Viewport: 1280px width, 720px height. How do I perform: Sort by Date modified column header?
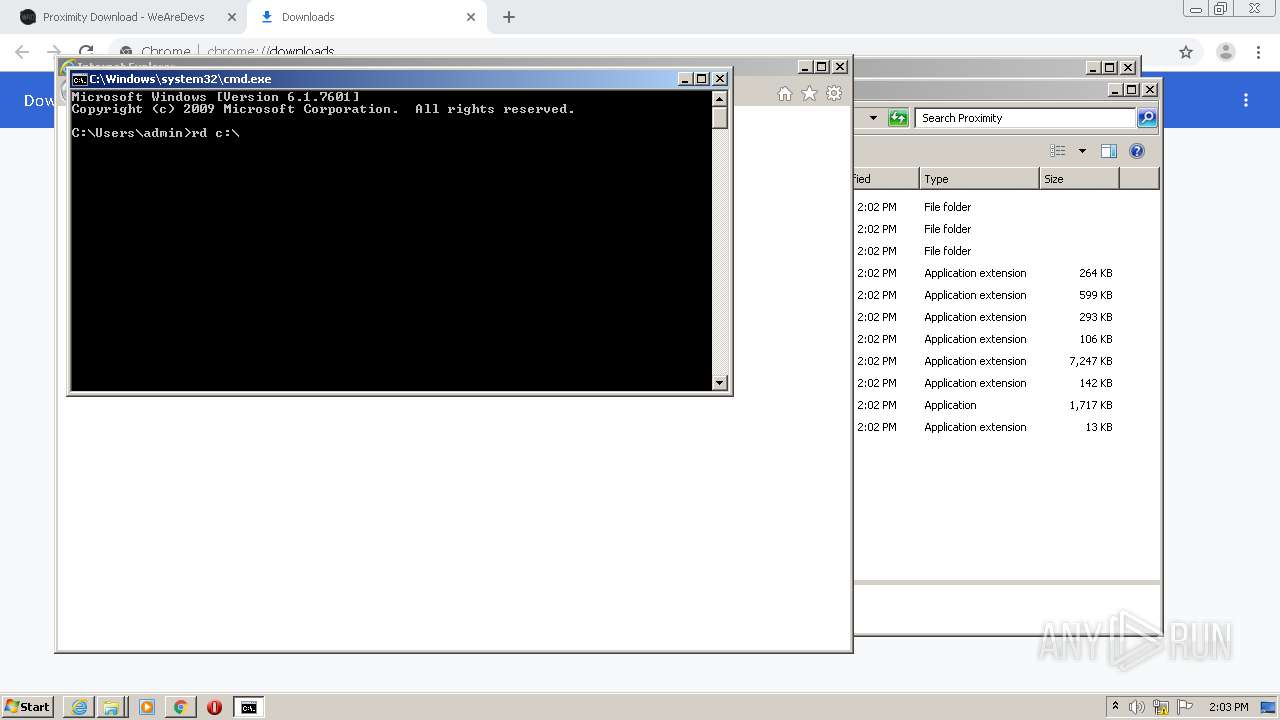[x=886, y=179]
